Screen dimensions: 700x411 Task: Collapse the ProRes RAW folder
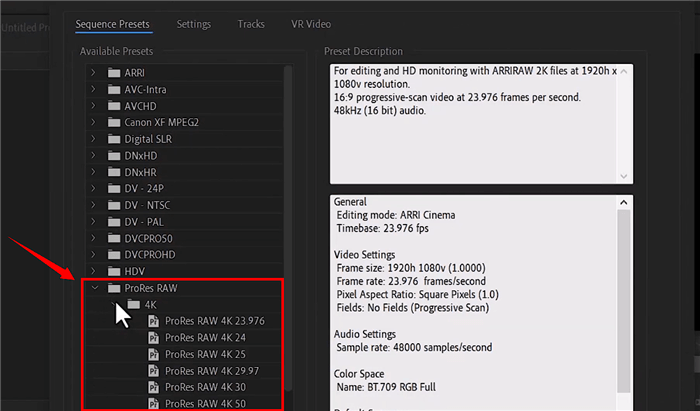(93, 288)
